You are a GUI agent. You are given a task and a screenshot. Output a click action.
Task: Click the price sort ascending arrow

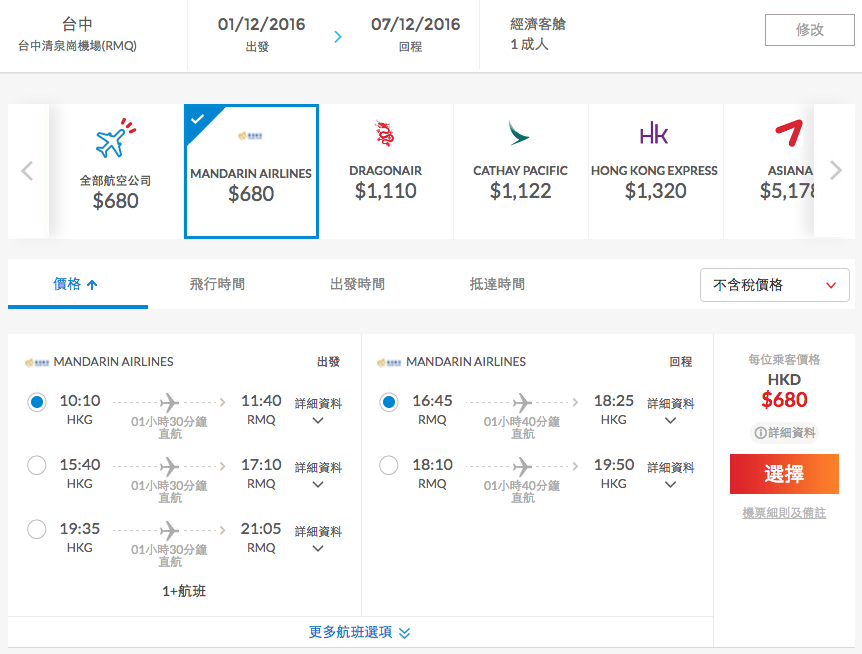[92, 285]
